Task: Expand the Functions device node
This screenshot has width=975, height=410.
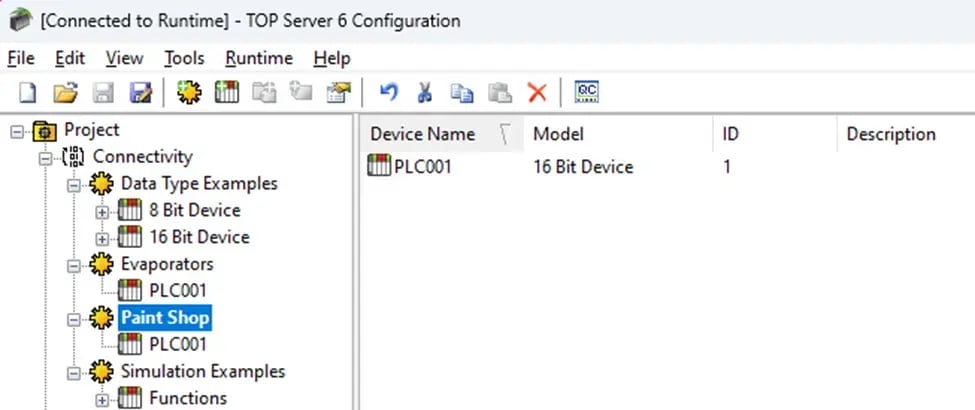Action: click(x=101, y=399)
